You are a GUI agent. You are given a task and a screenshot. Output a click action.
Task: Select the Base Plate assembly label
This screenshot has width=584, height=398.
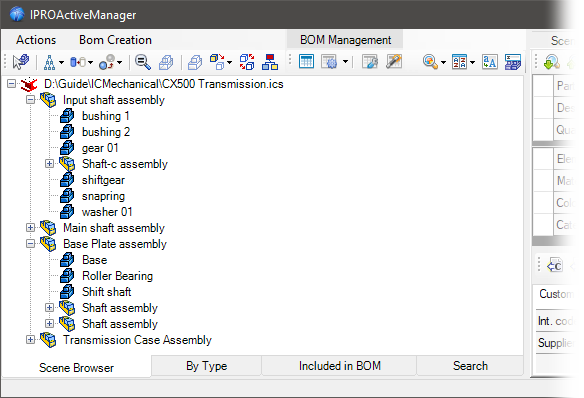click(x=115, y=244)
